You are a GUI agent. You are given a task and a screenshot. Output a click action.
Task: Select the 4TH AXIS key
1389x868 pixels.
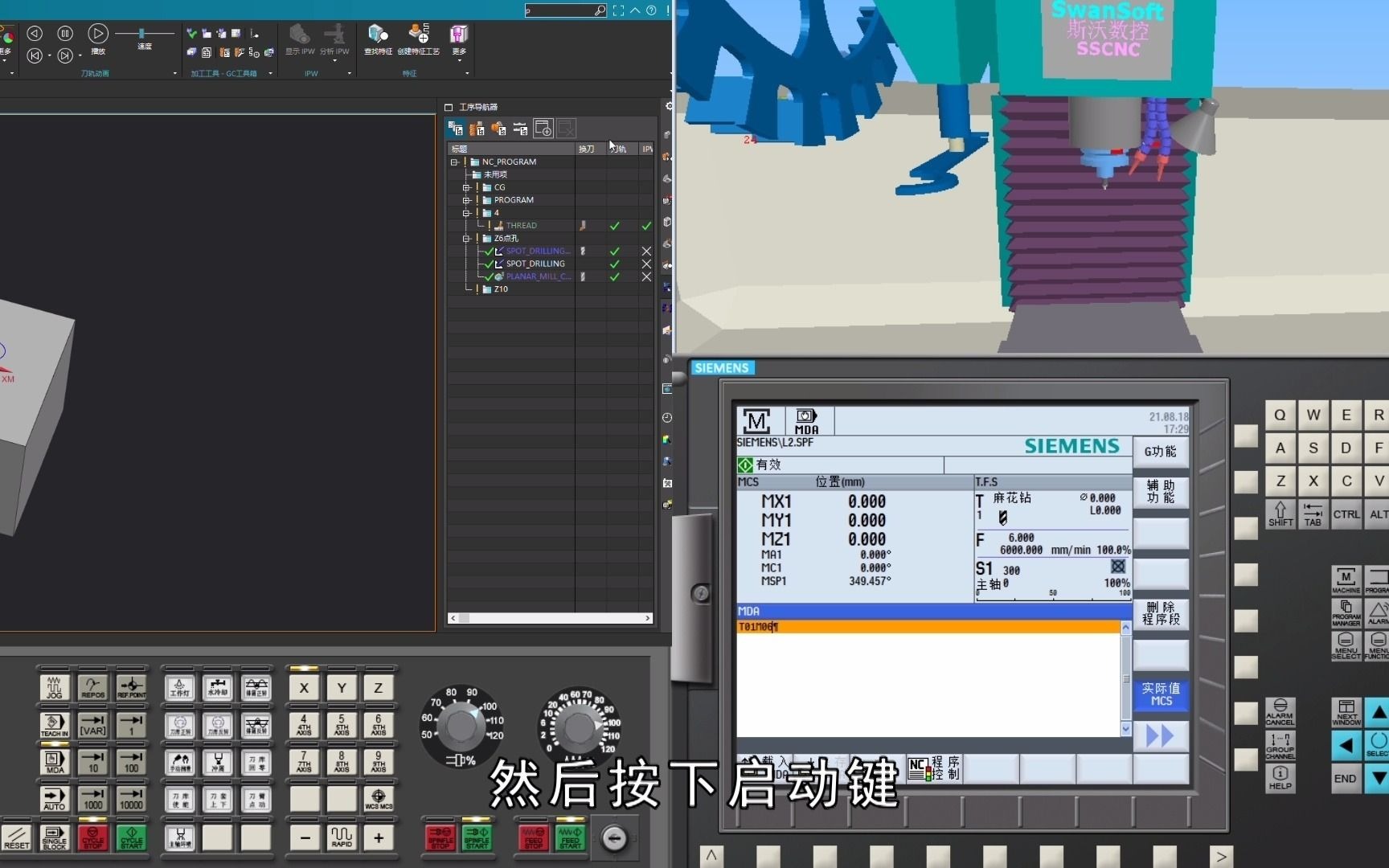(304, 724)
